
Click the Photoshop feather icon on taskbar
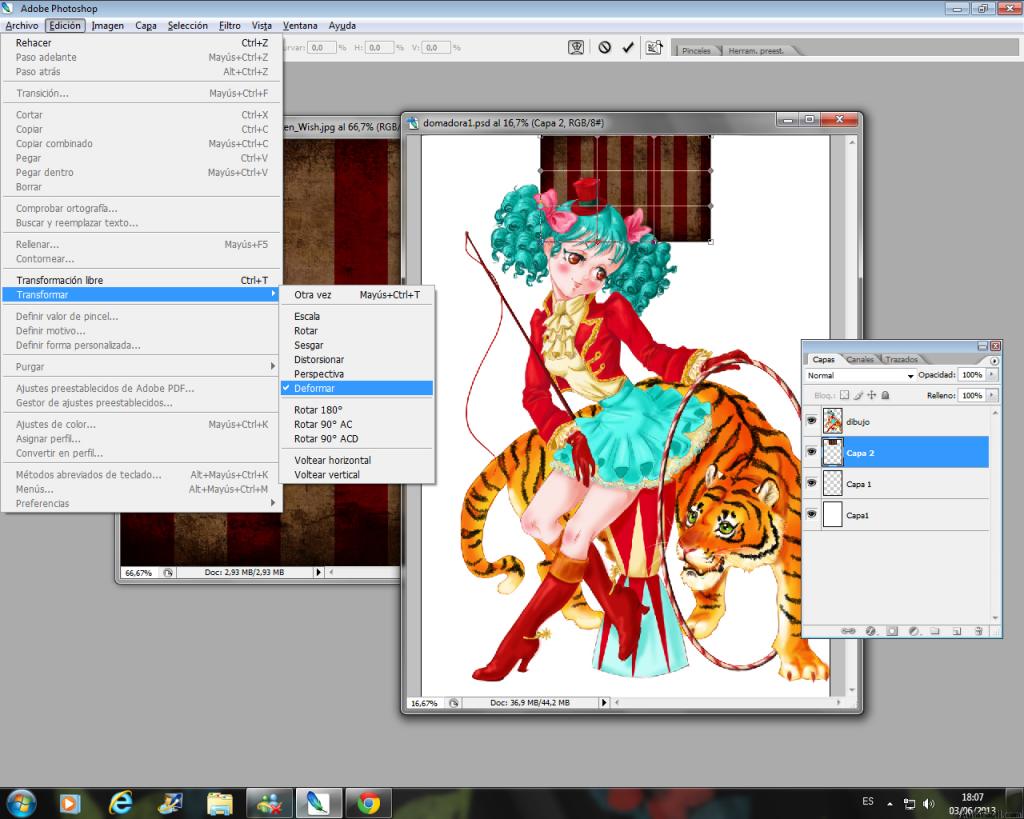tap(318, 803)
